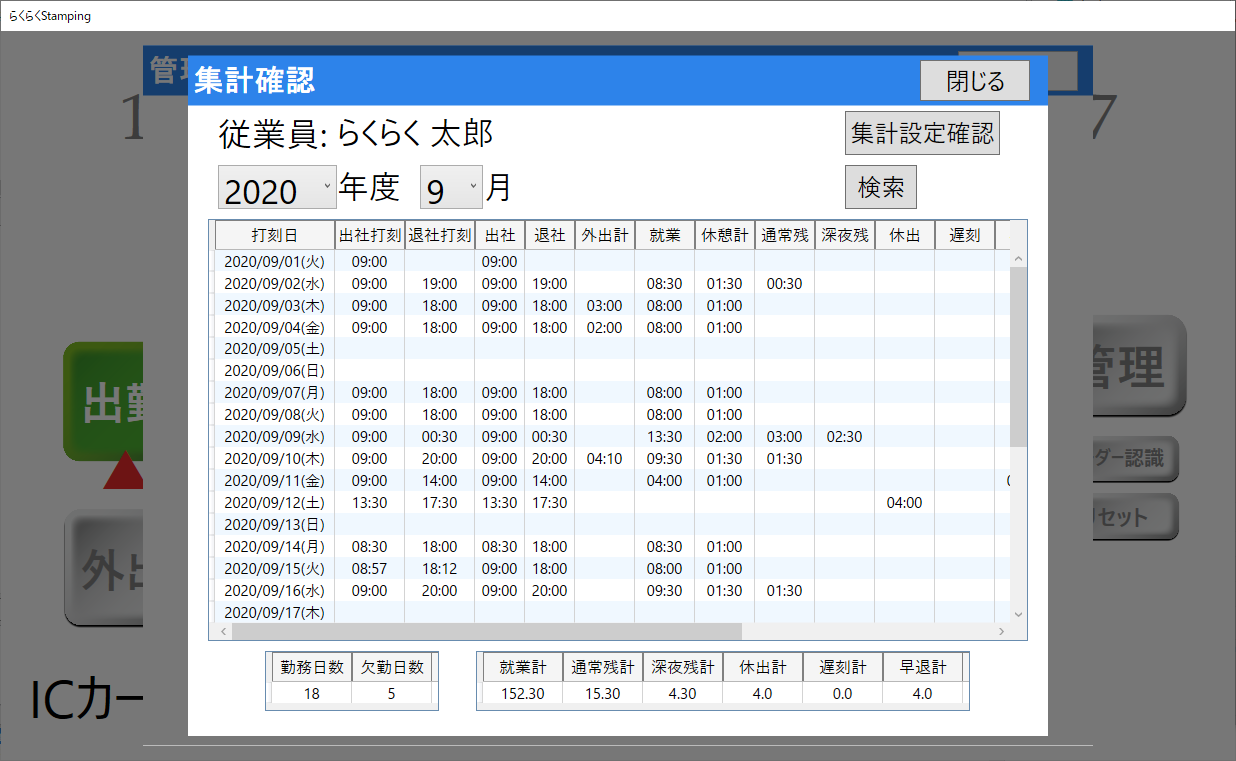The height and width of the screenshot is (761, 1236).
Task: Click the 就業 column header
Action: [664, 236]
